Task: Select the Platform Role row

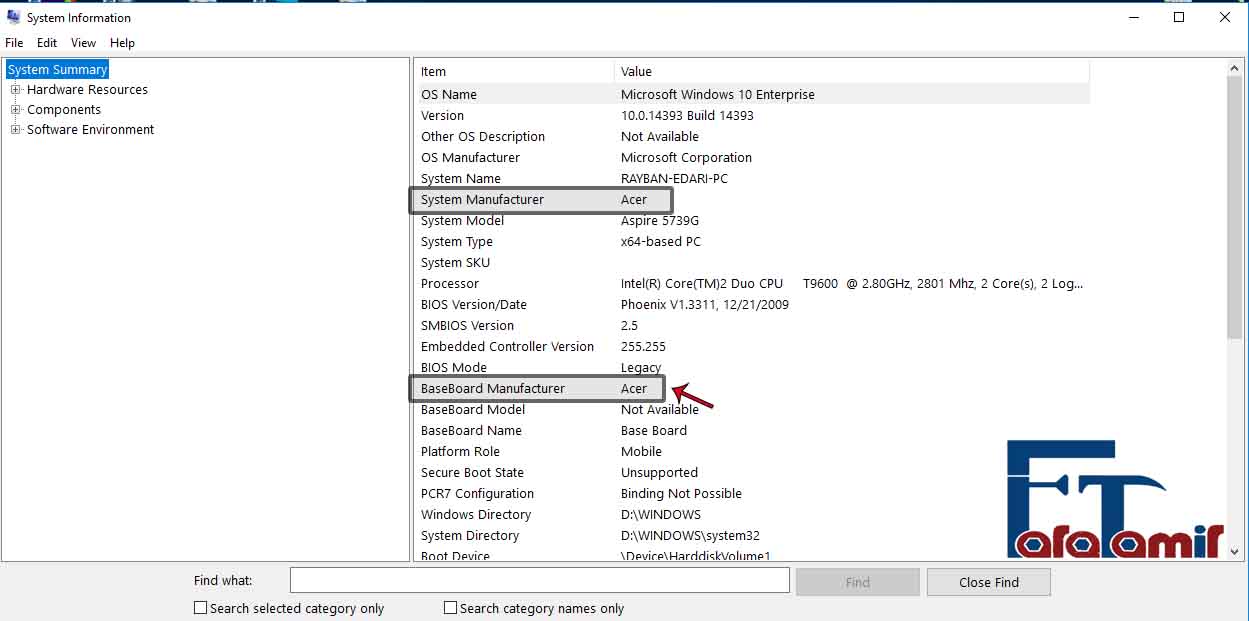Action: coord(753,451)
